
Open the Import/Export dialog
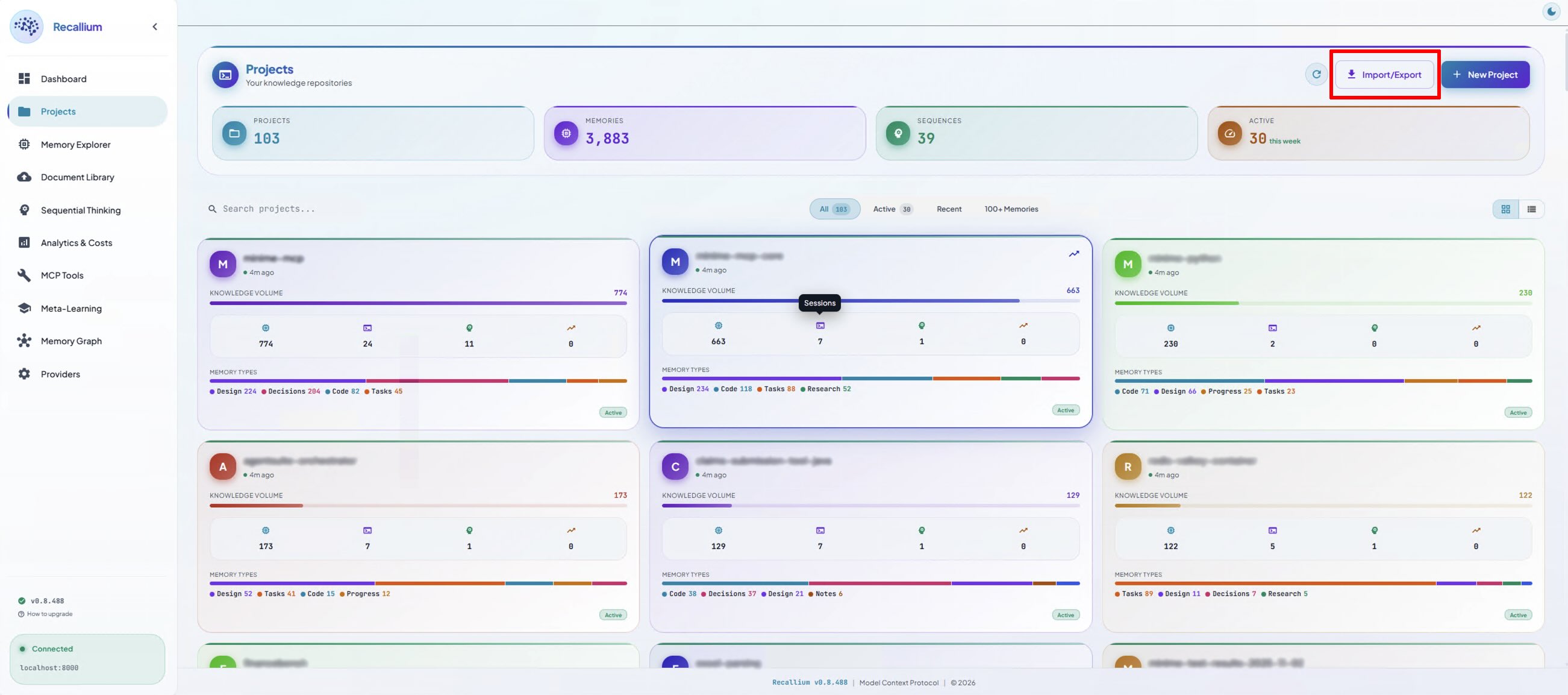[x=1385, y=74]
